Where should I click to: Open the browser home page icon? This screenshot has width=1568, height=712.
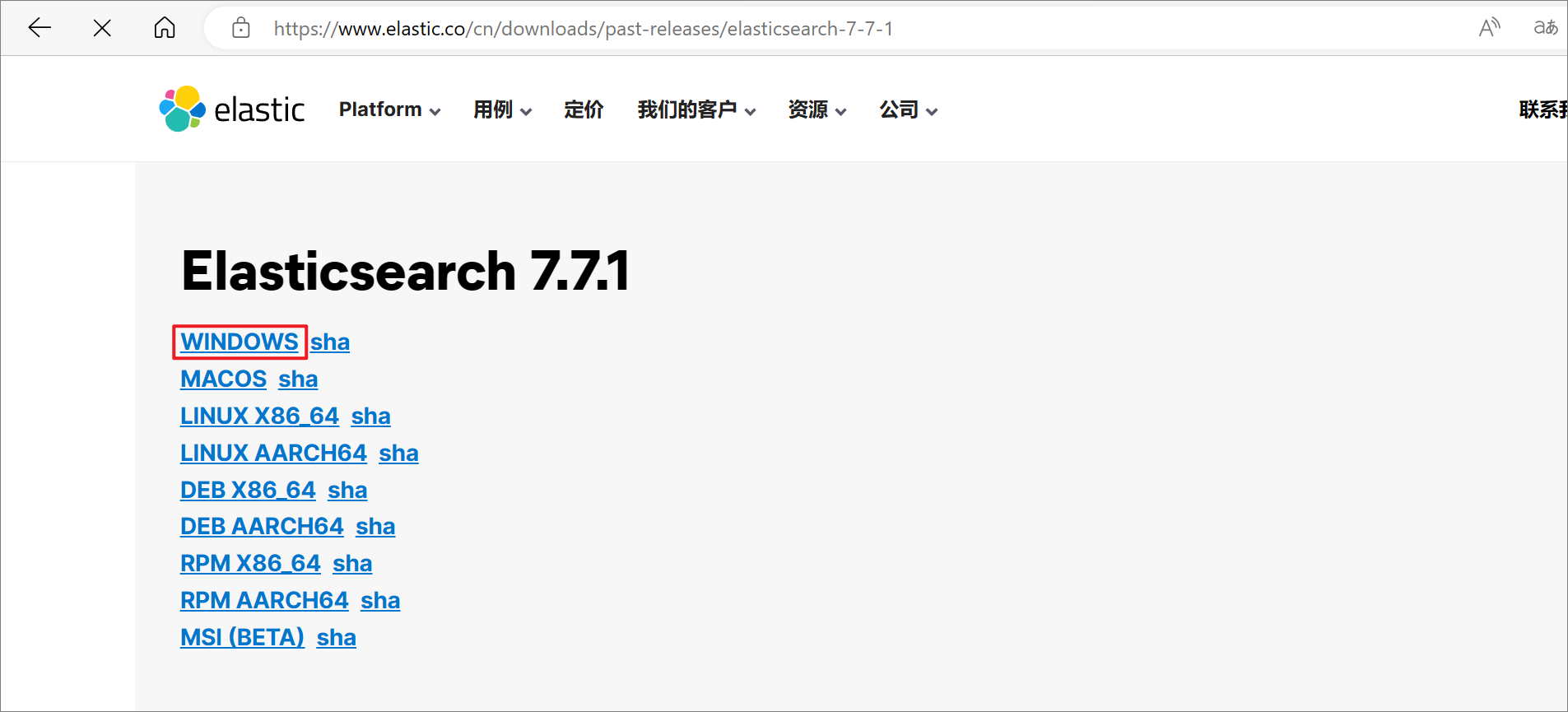coord(165,28)
